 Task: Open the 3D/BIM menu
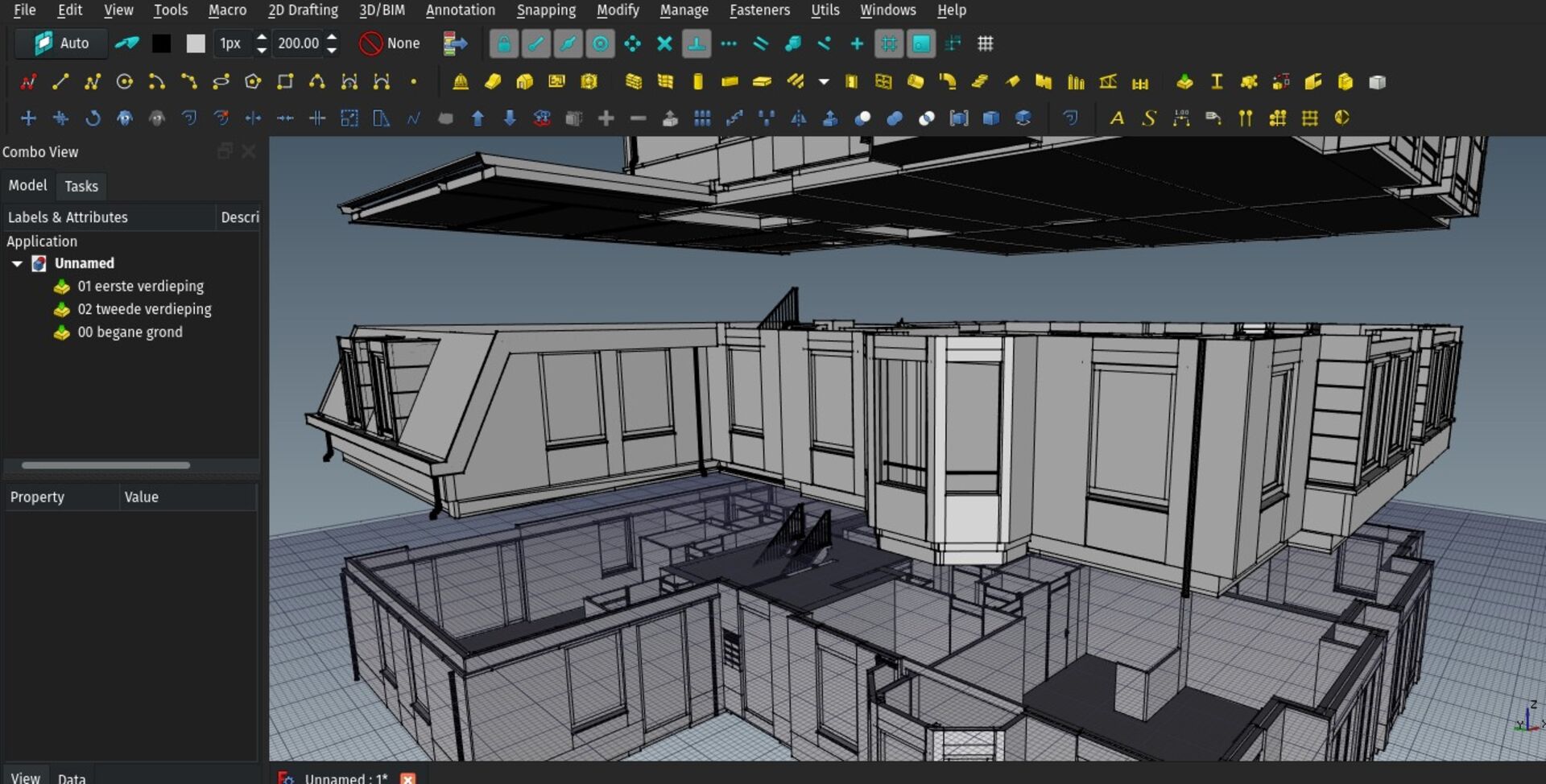(382, 10)
